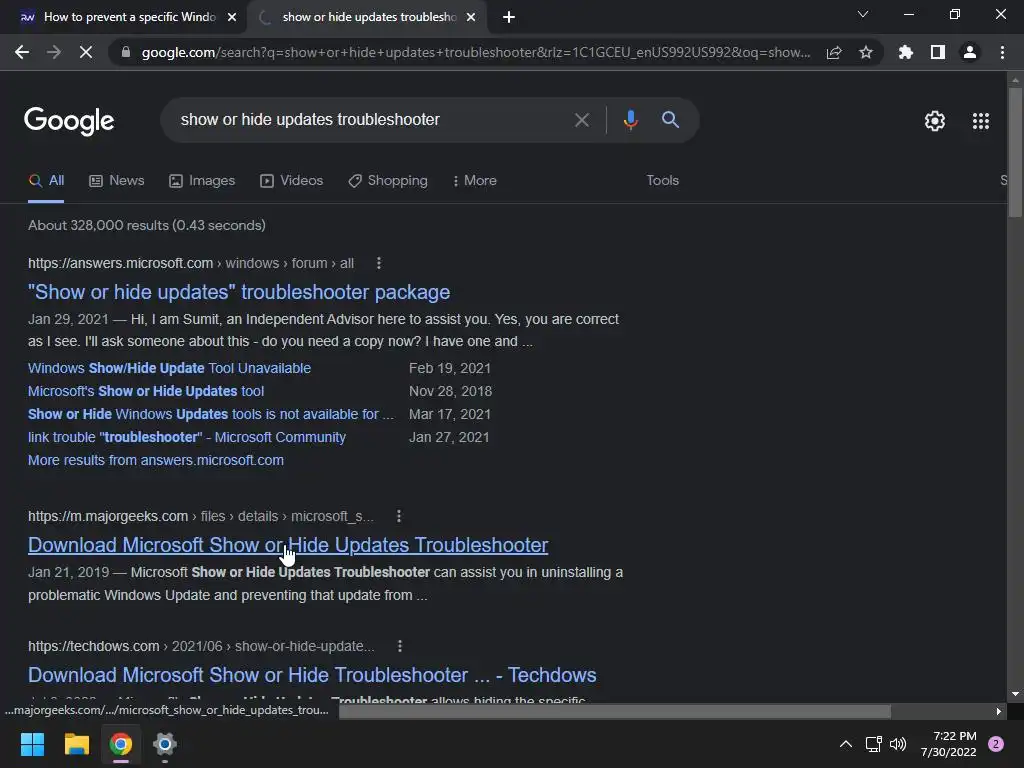Start voice search with microphone
The width and height of the screenshot is (1024, 768).
tap(630, 120)
